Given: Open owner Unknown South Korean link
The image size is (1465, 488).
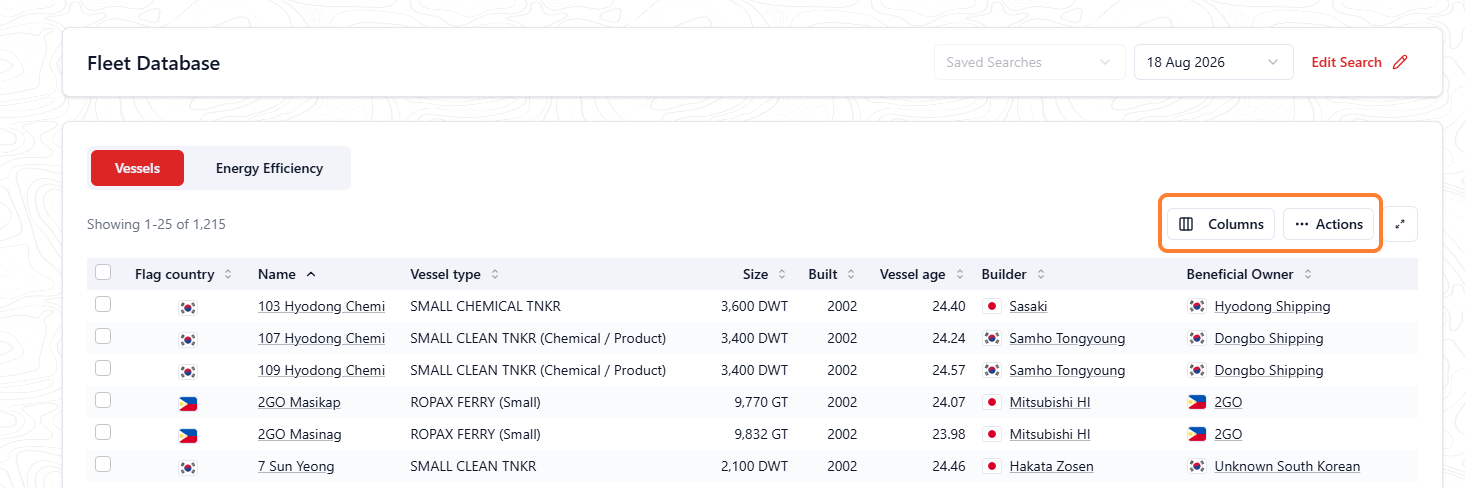Looking at the screenshot, I should (x=1287, y=466).
